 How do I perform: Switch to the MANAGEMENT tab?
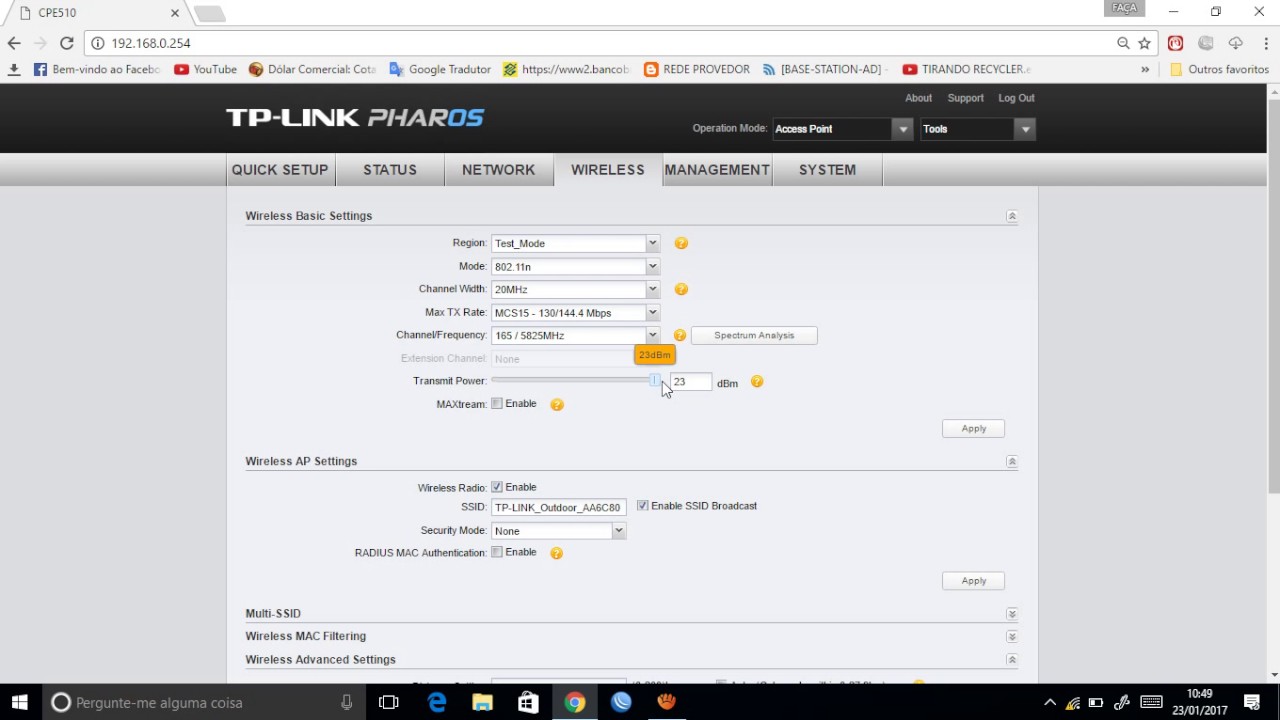click(x=717, y=170)
